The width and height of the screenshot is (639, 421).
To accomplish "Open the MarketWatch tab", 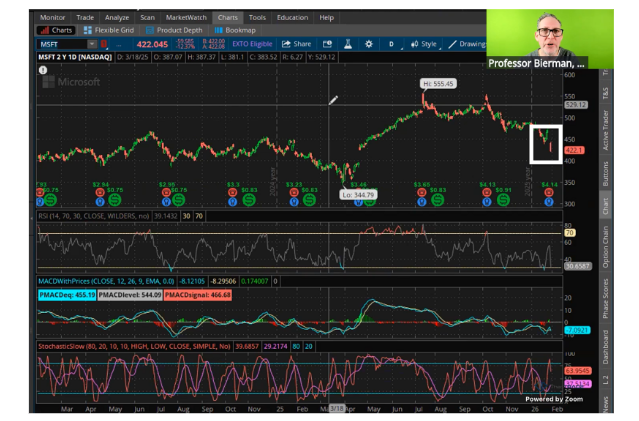I will [186, 18].
